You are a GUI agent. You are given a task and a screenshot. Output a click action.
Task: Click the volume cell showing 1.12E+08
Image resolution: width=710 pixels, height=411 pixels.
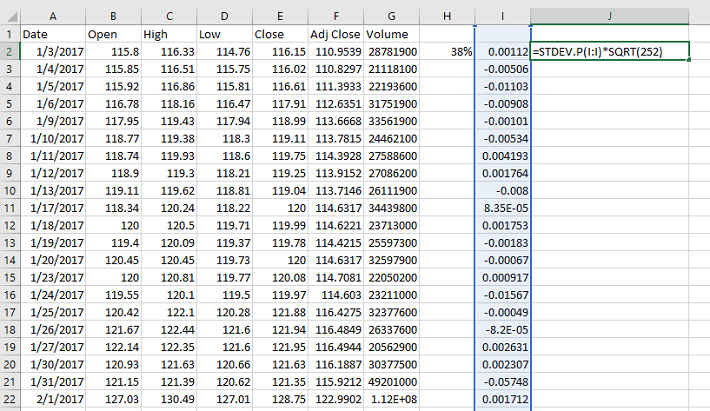(392, 400)
